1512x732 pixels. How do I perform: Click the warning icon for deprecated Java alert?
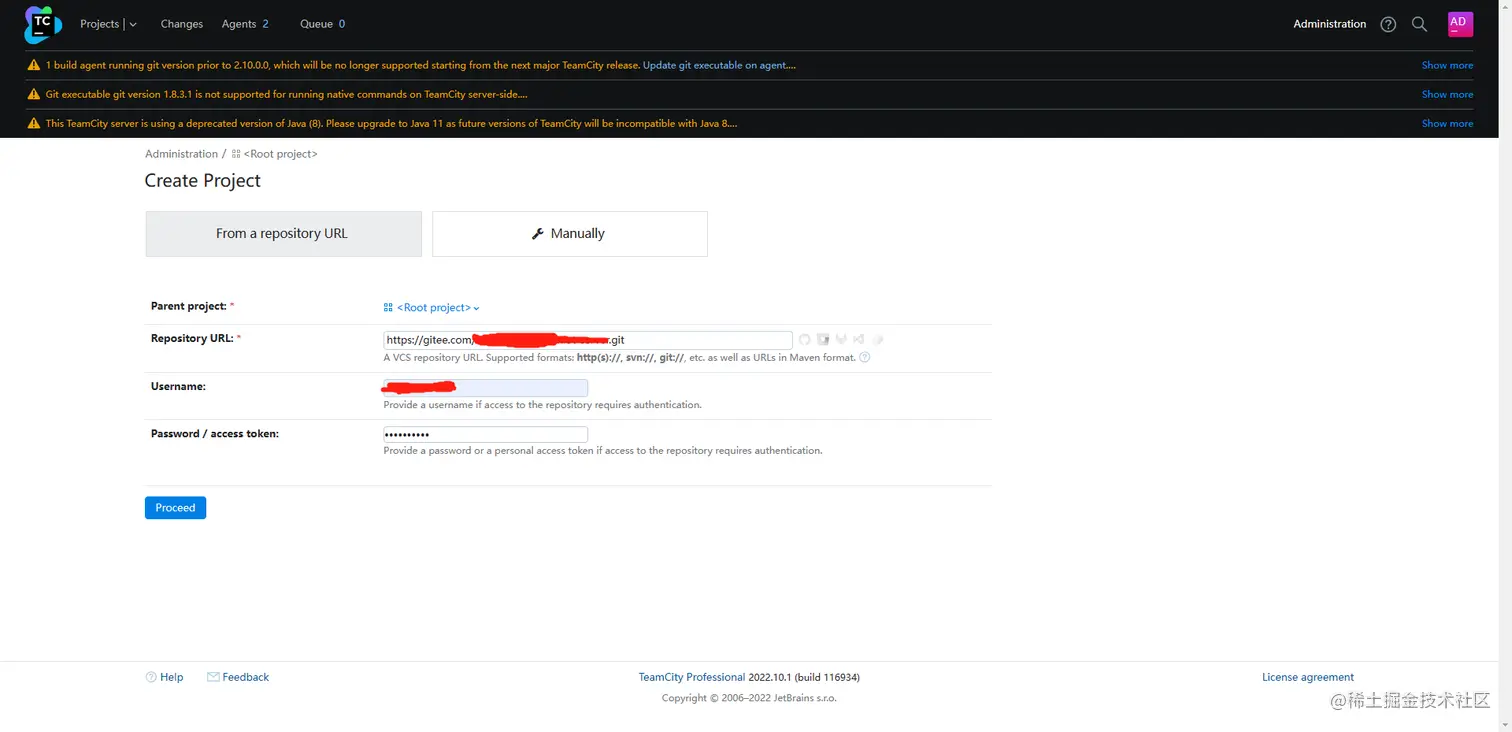pos(34,124)
